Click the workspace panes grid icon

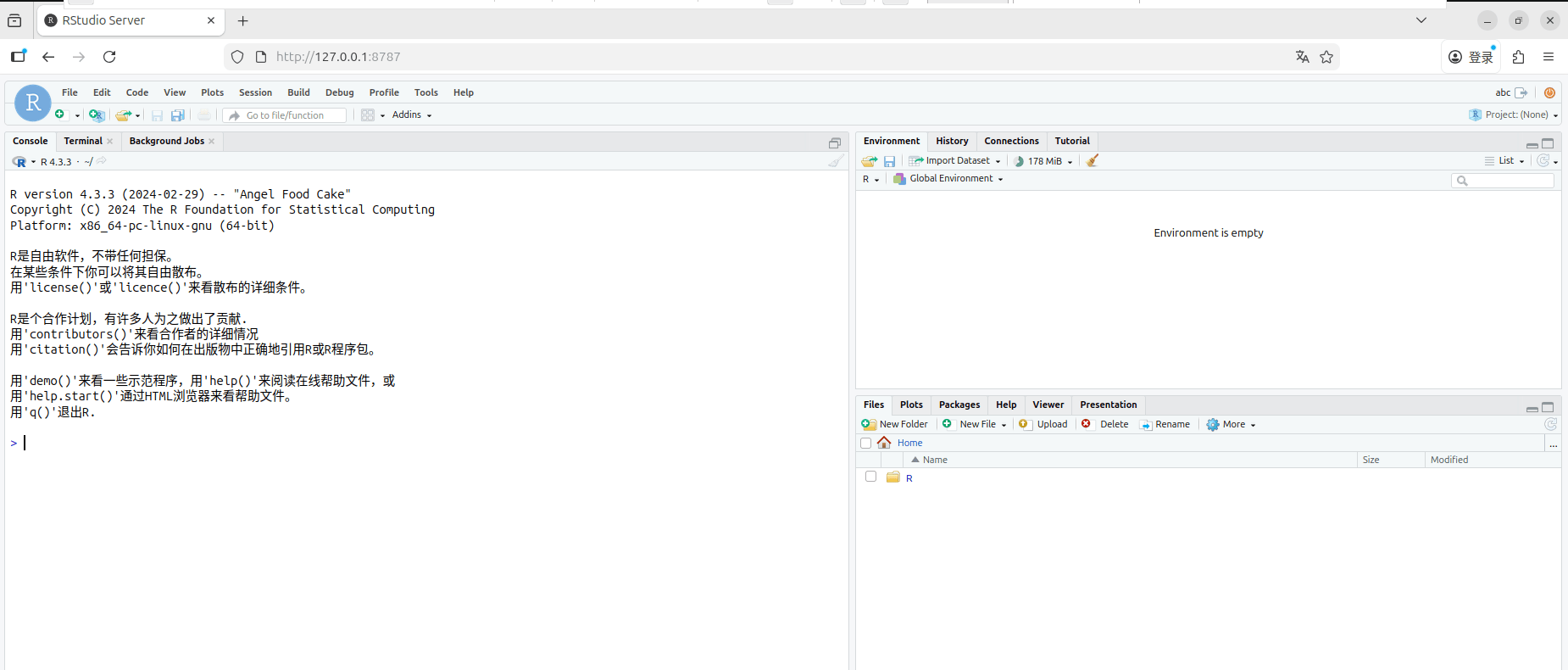point(368,115)
